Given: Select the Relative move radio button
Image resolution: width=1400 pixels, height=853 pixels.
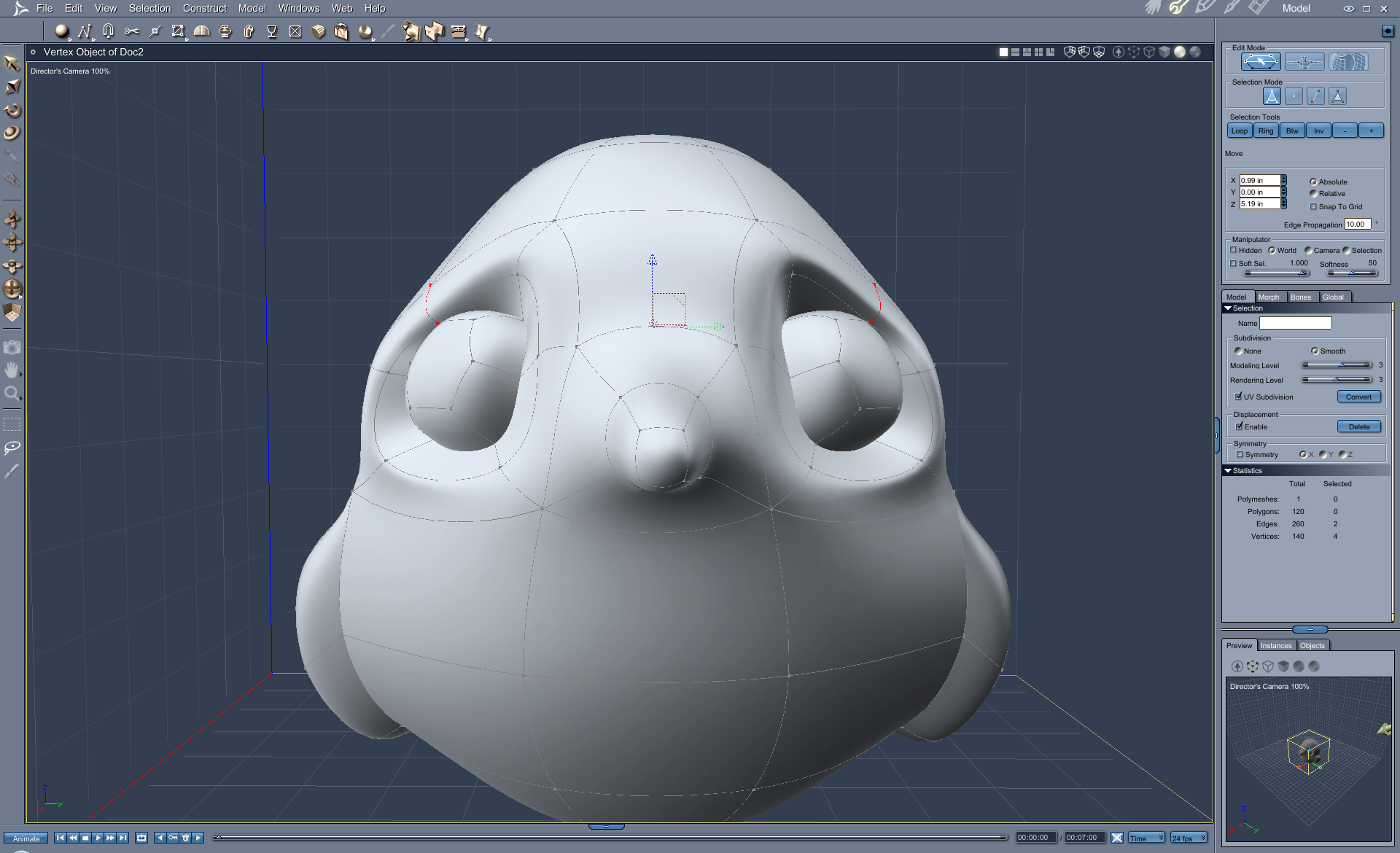Looking at the screenshot, I should pos(1313,194).
